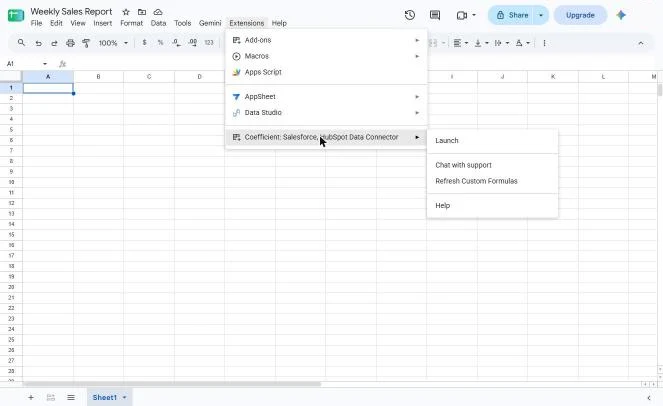
Task: Click the Upgrade button
Action: tap(580, 15)
